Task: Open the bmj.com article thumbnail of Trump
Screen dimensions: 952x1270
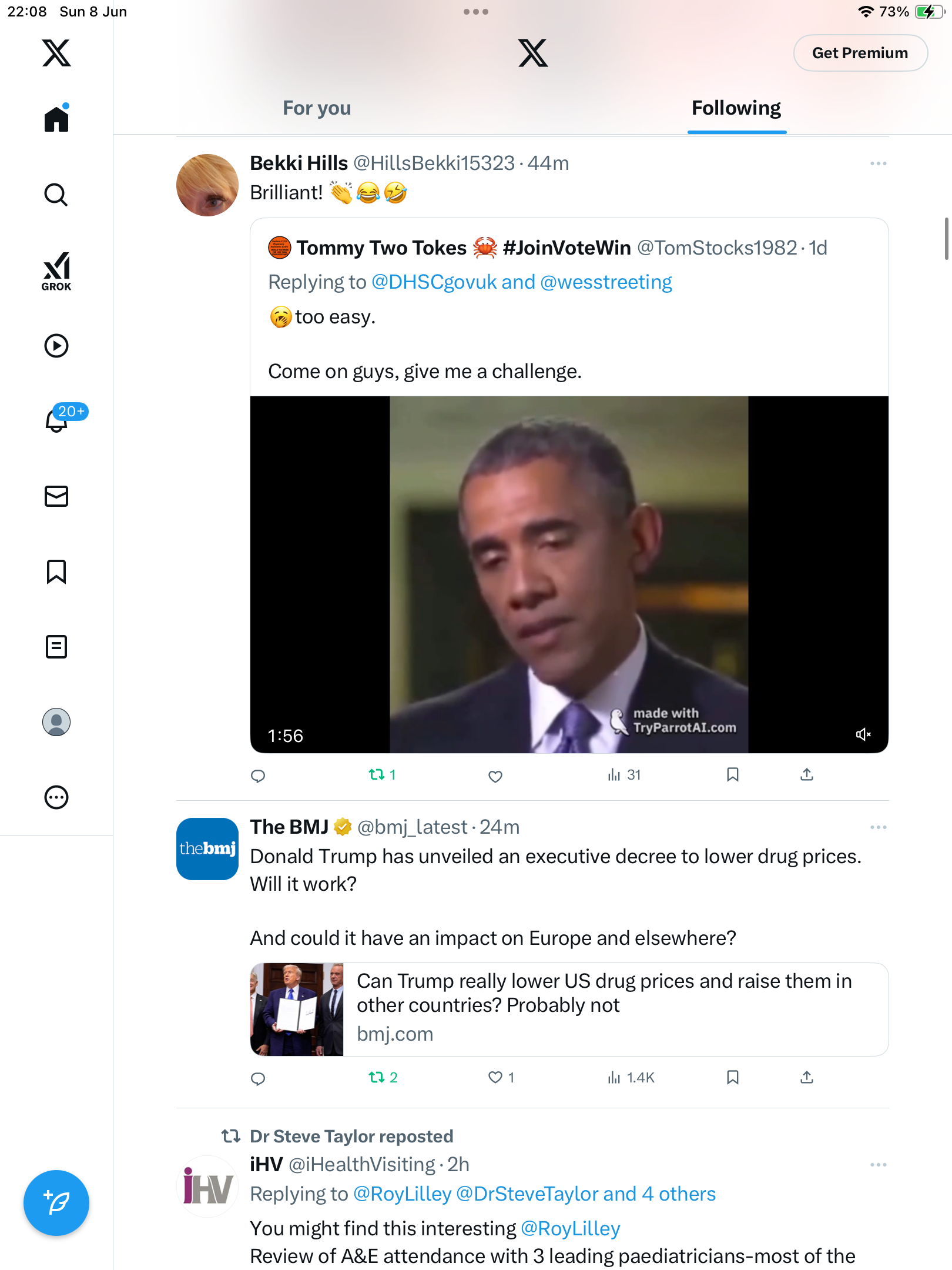Action: (297, 1009)
